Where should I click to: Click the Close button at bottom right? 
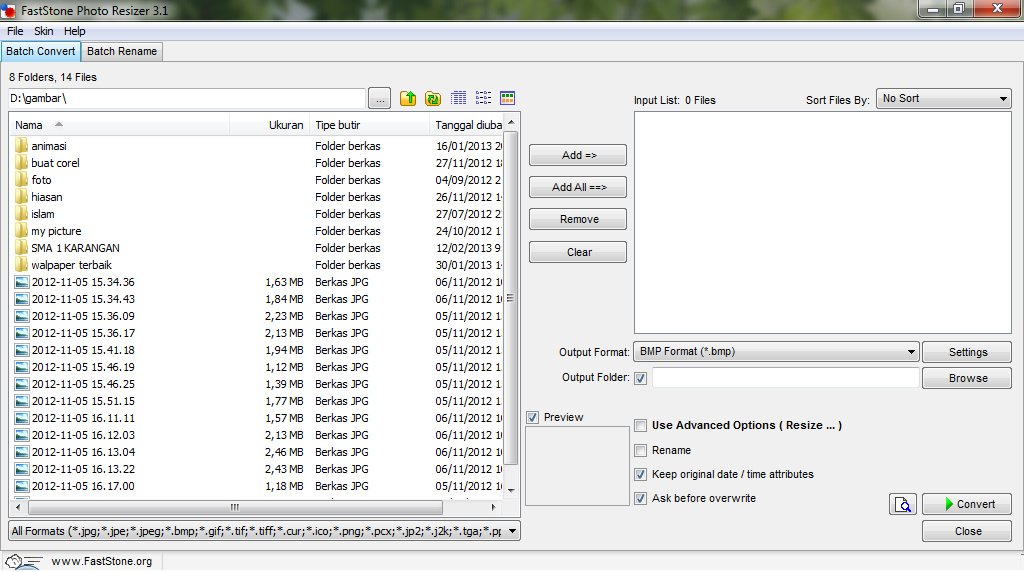pyautogui.click(x=967, y=531)
